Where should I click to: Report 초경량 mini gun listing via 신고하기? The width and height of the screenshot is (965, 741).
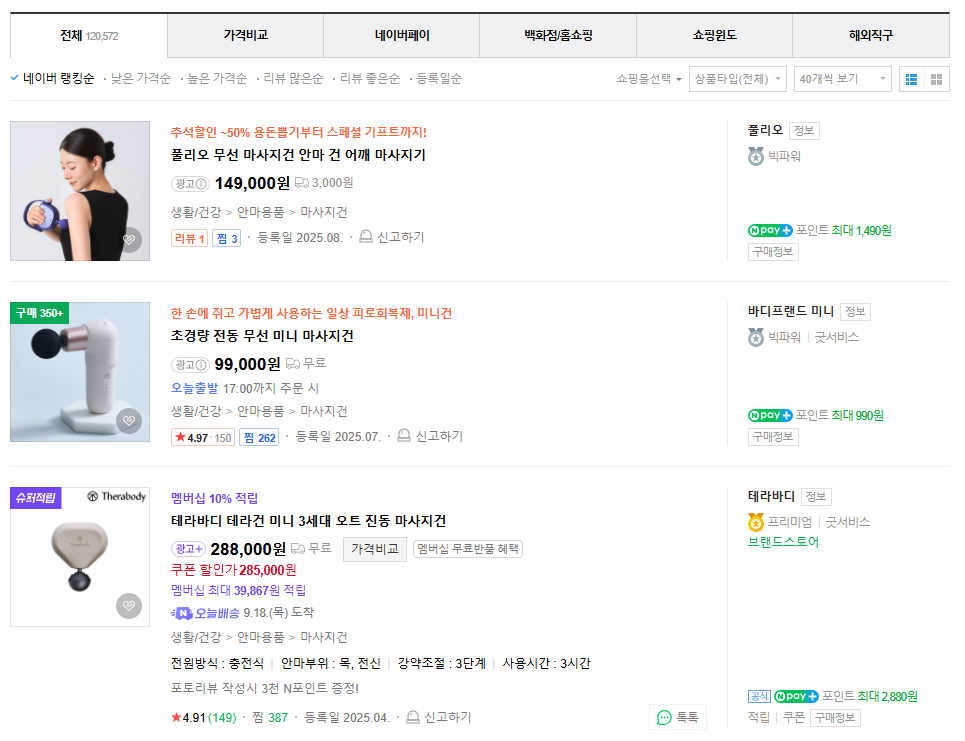click(430, 436)
